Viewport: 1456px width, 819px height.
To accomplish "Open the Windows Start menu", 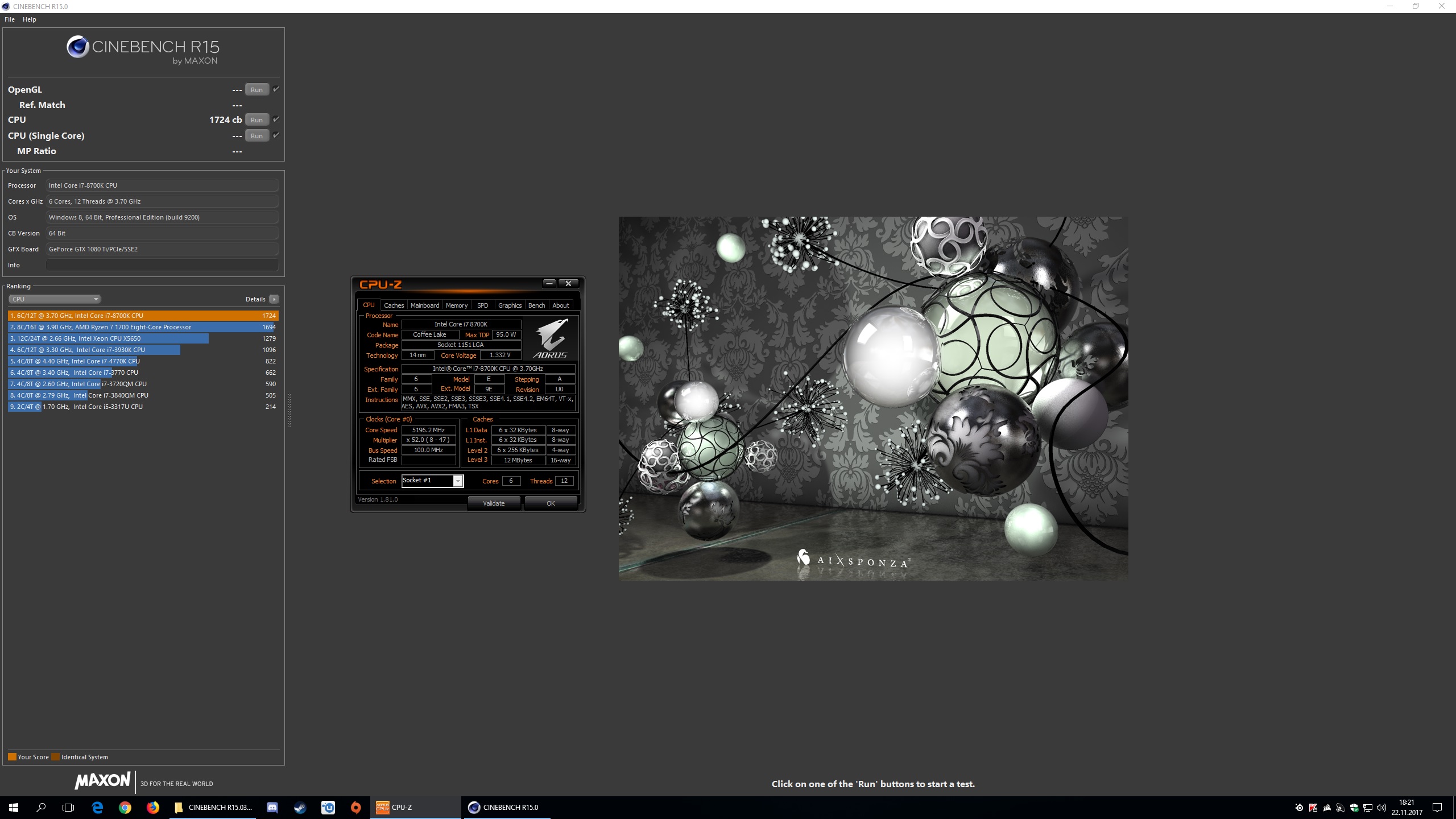I will [x=14, y=808].
